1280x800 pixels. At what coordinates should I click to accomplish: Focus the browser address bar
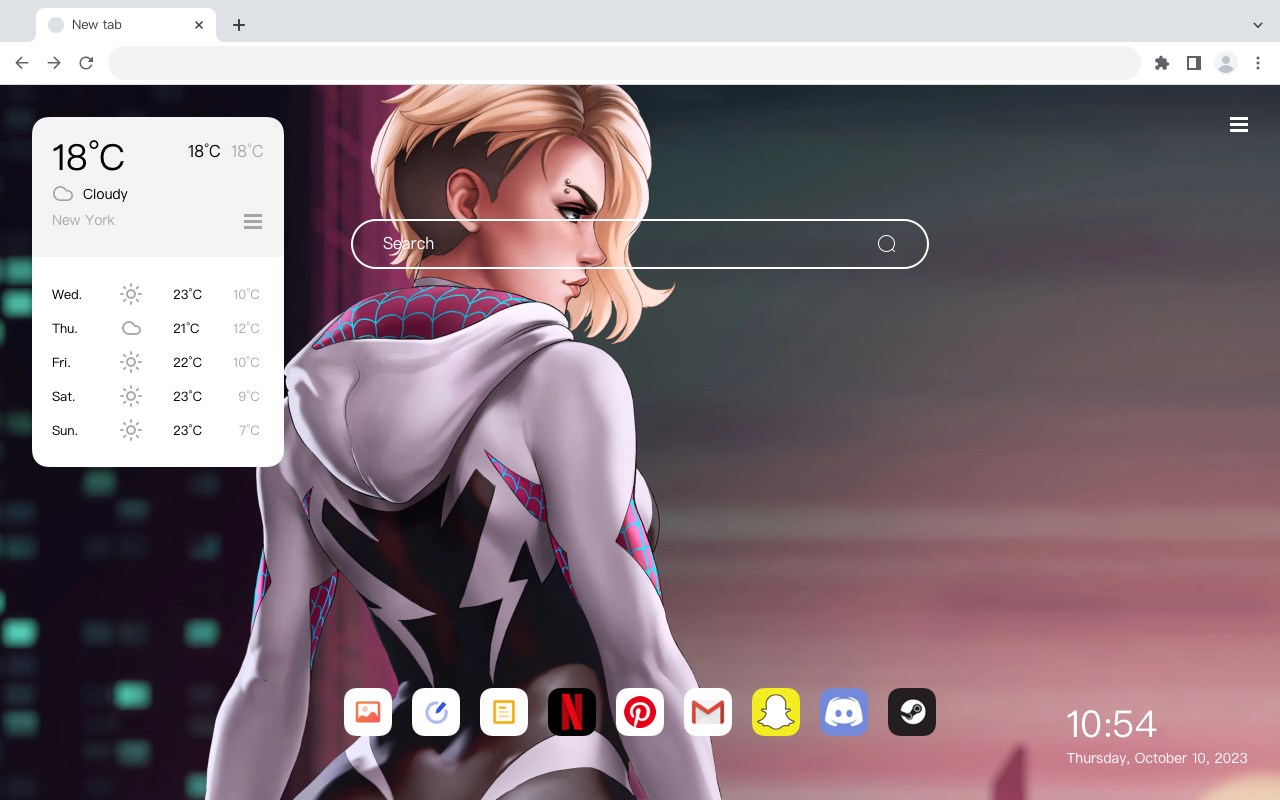[624, 63]
